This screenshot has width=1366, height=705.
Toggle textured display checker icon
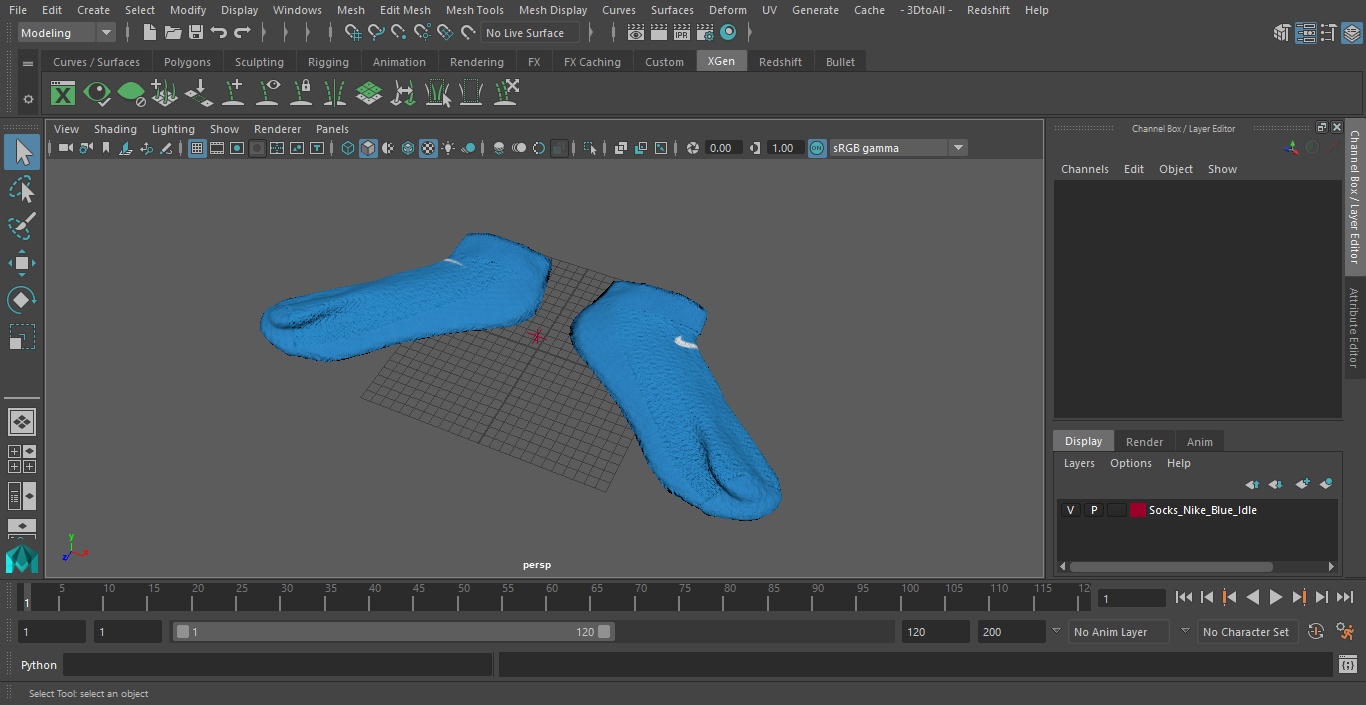(x=428, y=148)
